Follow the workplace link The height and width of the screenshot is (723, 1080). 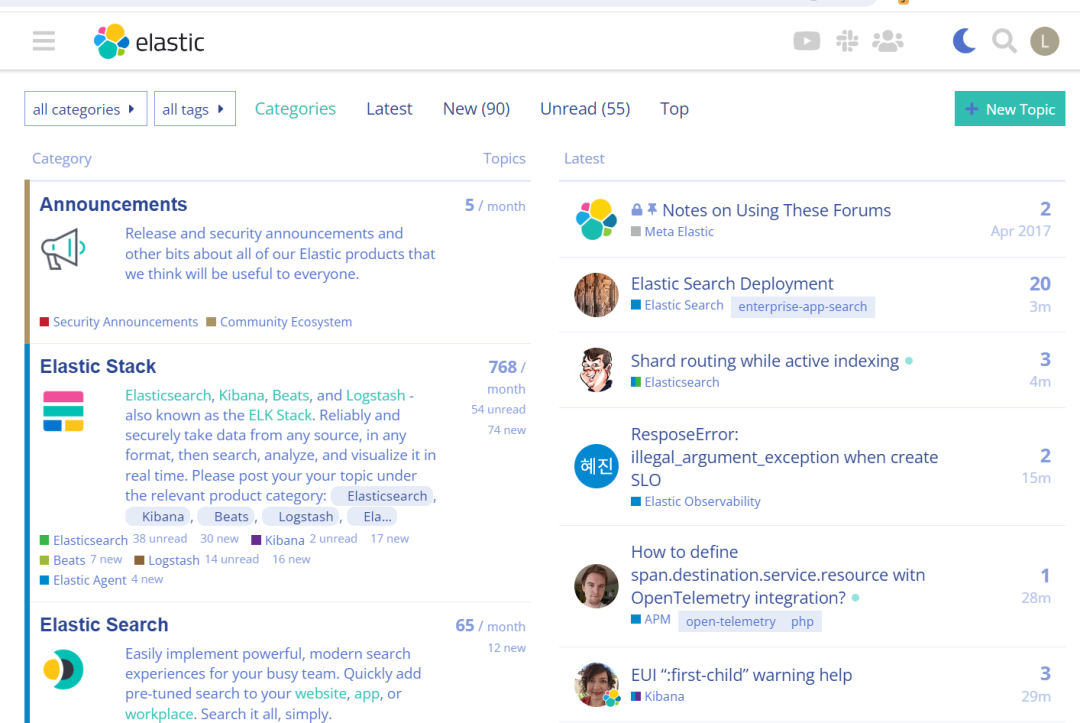pyautogui.click(x=159, y=714)
